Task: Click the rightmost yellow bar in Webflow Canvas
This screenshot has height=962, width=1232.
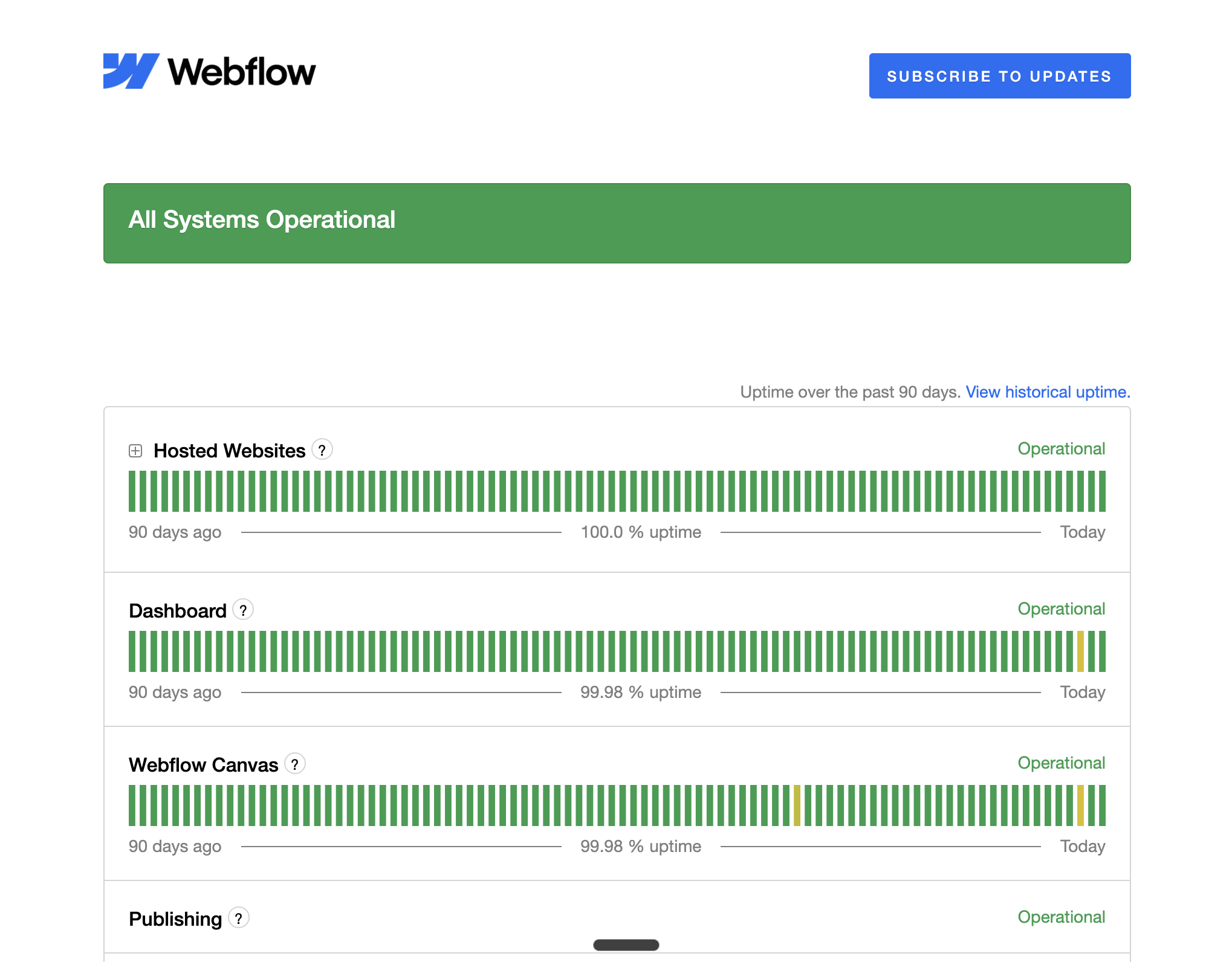Action: click(x=1080, y=805)
